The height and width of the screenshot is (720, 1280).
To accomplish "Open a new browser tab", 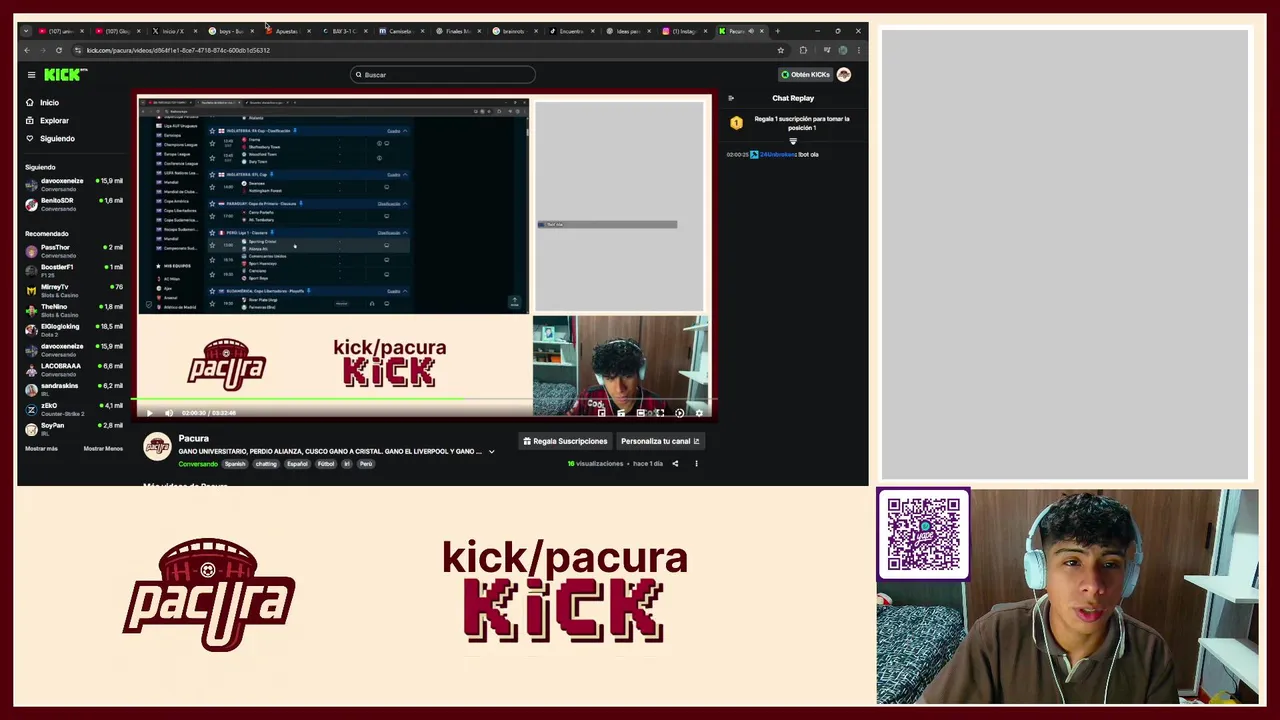I will [777, 31].
